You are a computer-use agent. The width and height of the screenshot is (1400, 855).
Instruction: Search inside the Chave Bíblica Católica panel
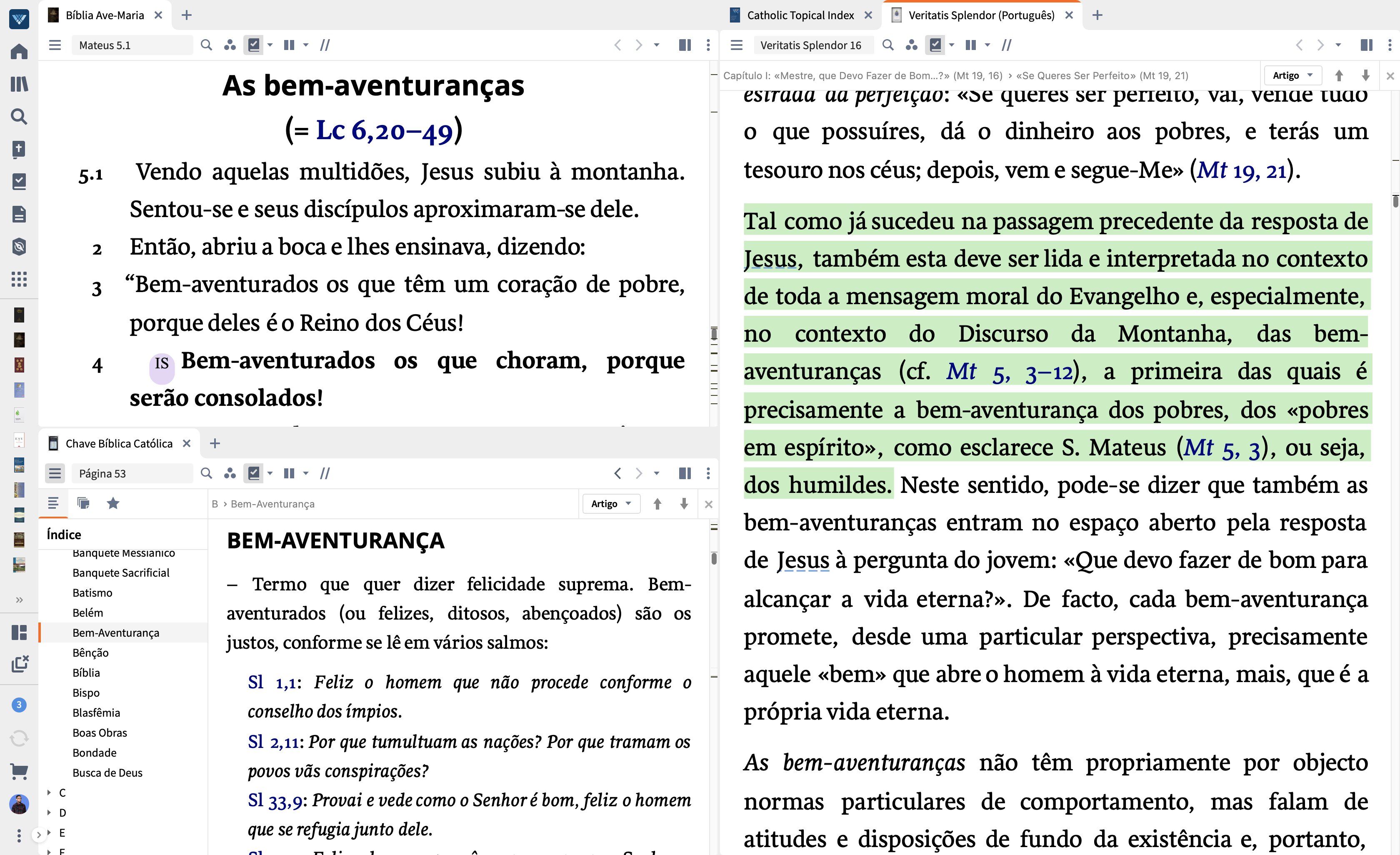[206, 473]
